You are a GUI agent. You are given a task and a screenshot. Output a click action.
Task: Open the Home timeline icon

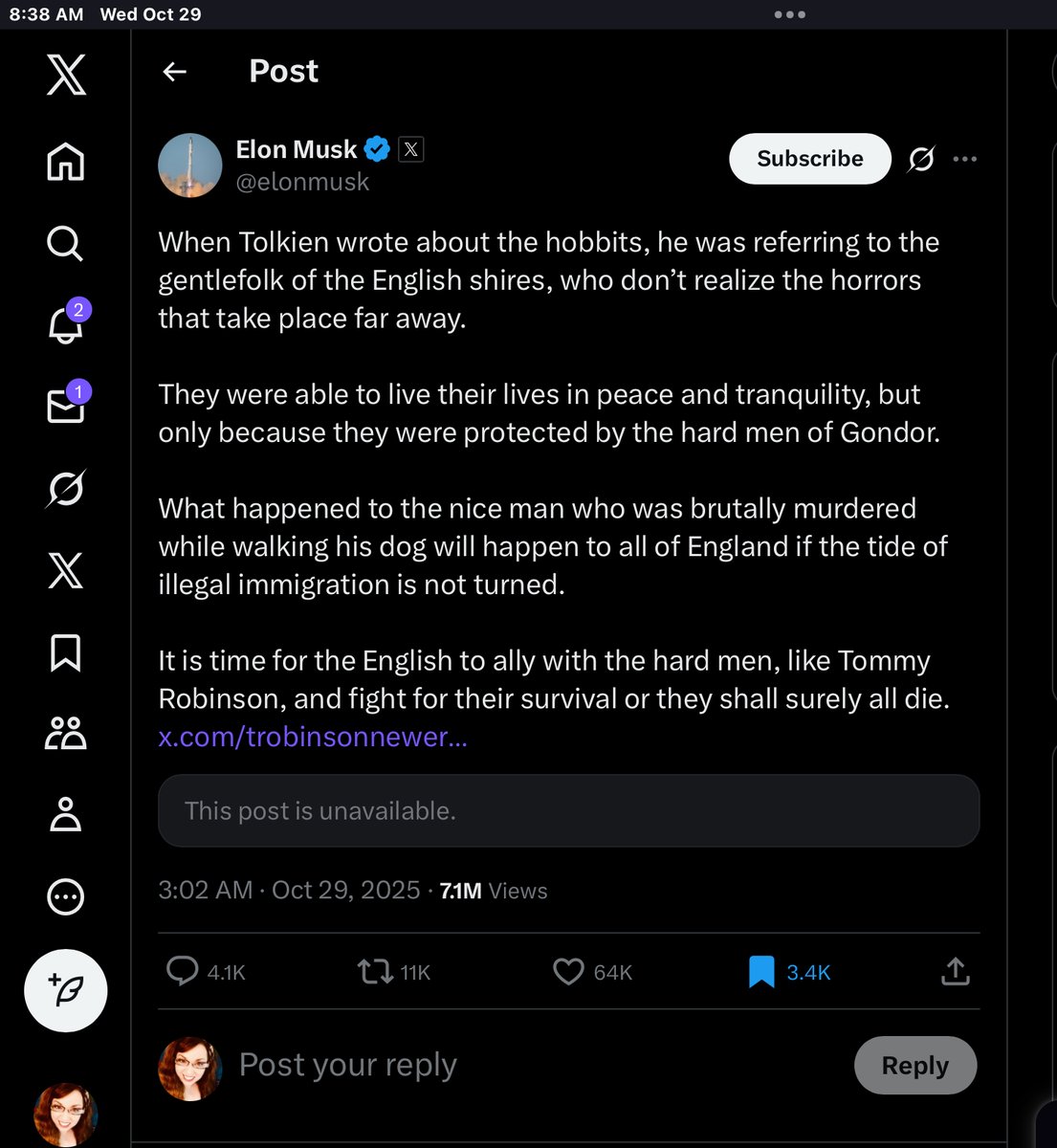(65, 161)
